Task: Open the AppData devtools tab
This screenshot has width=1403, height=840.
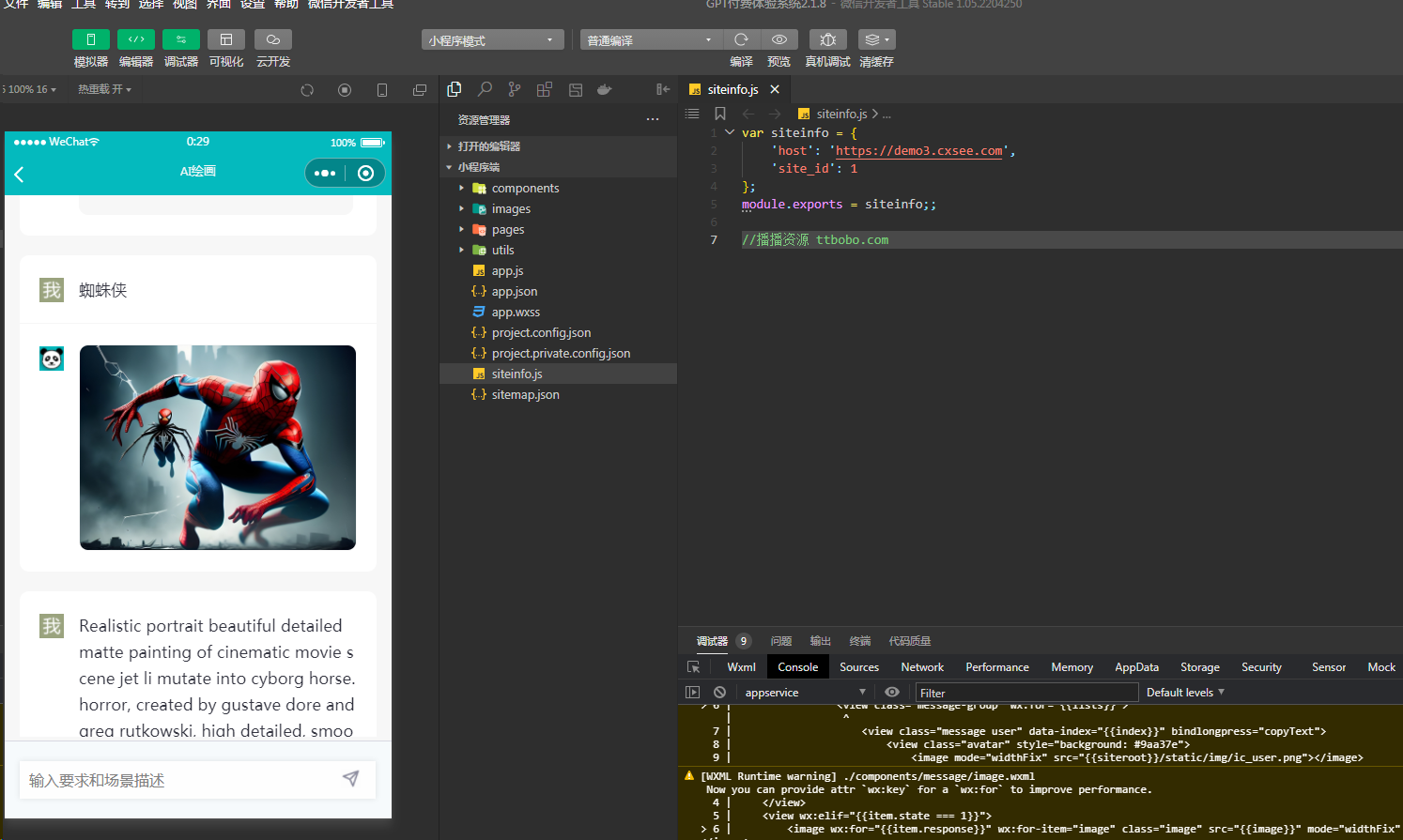Action: [x=1136, y=667]
